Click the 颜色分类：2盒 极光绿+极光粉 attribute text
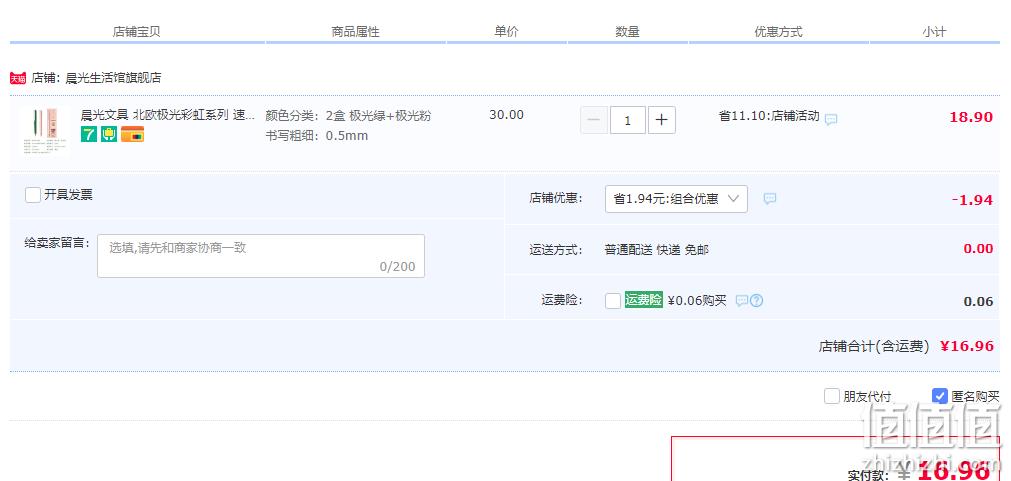Screen dimensions: 1011x481 click(348, 116)
